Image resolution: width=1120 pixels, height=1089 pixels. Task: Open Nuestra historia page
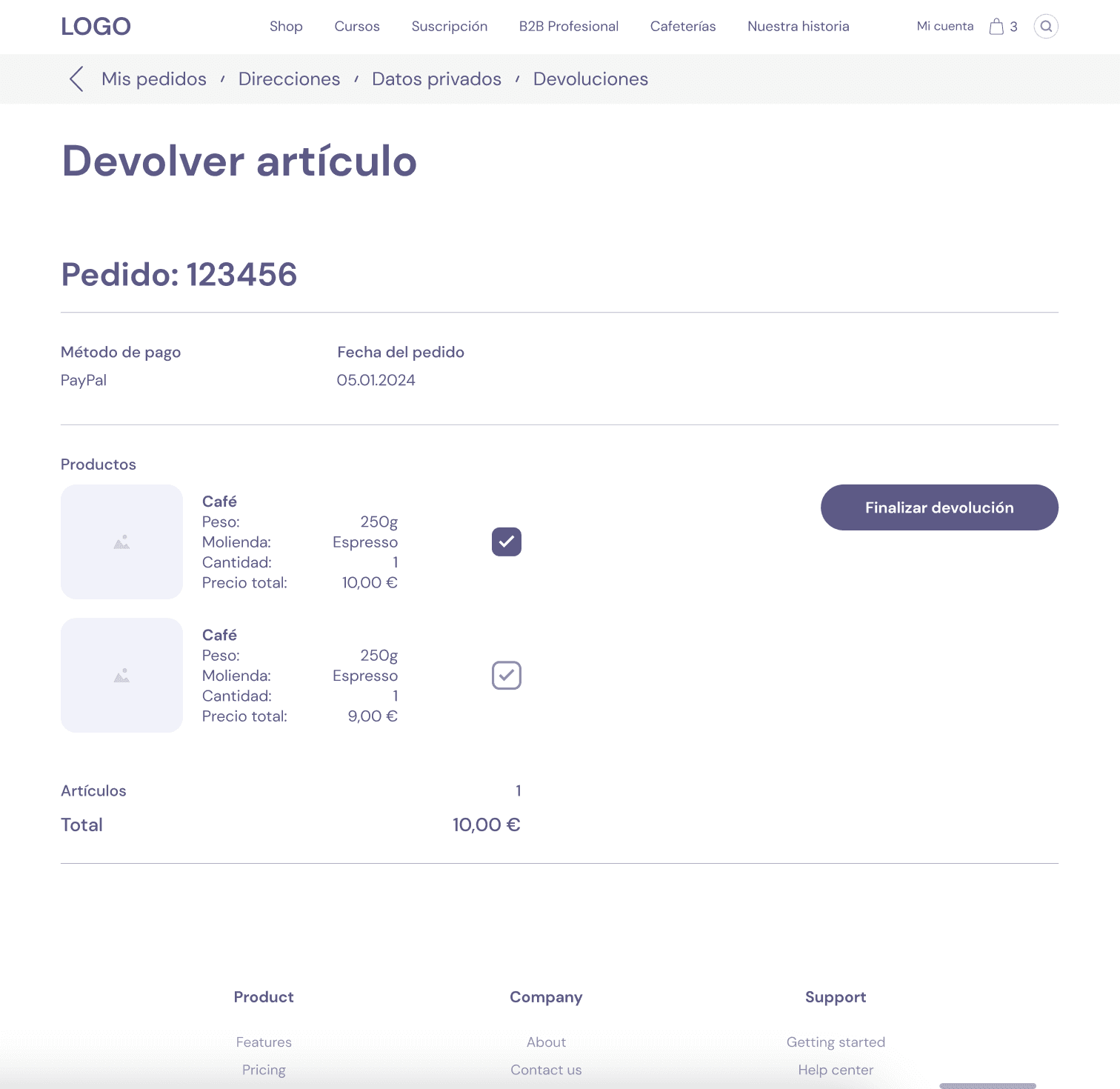tap(799, 27)
